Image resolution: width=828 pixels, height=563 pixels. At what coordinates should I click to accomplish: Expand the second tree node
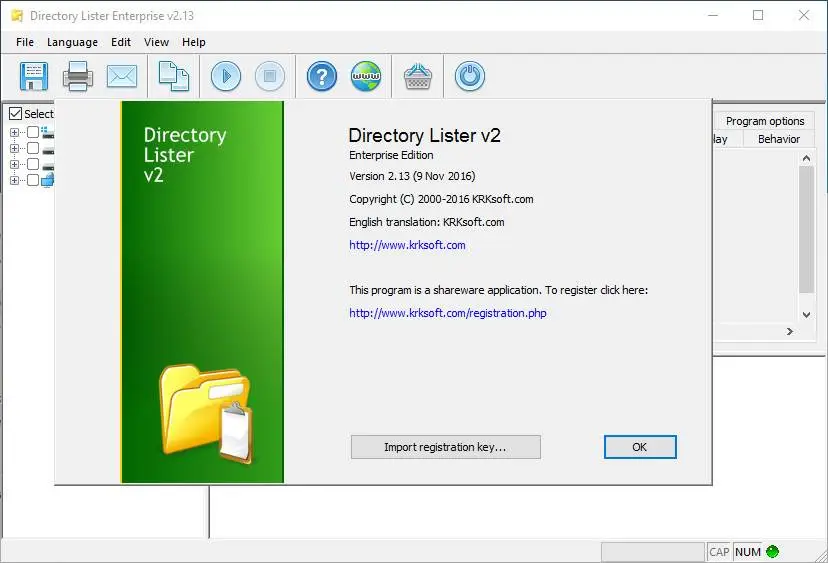14,148
